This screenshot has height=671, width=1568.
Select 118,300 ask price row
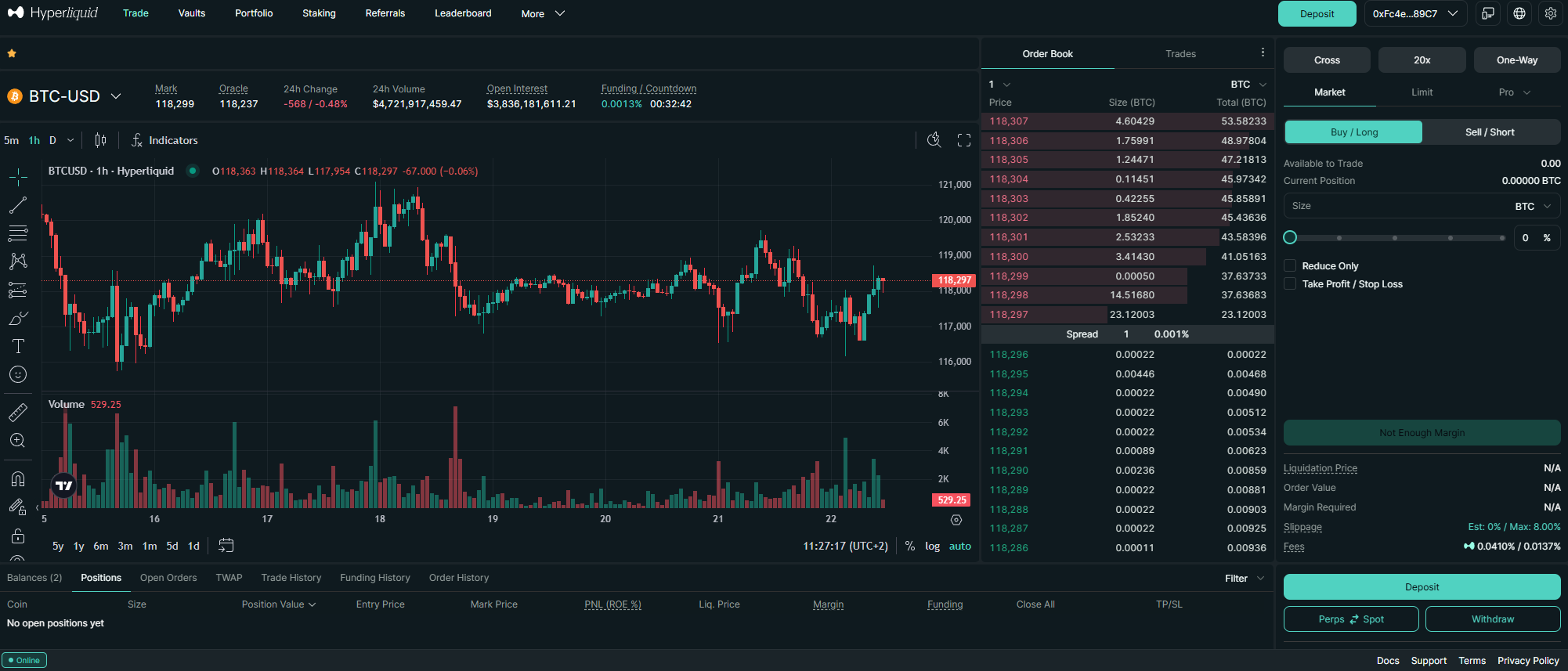[x=1127, y=256]
